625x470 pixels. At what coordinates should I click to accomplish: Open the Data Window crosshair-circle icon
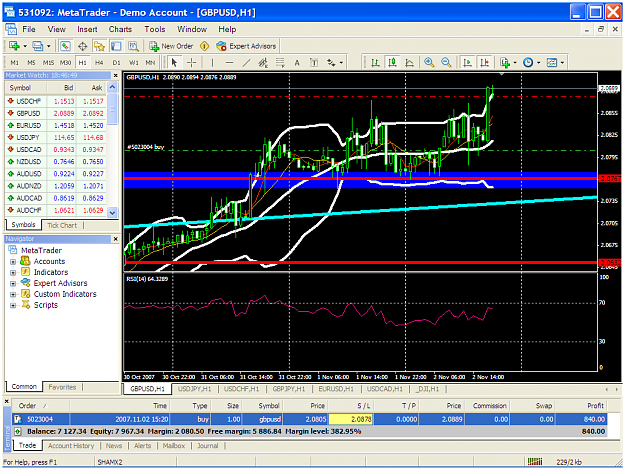[x=83, y=46]
